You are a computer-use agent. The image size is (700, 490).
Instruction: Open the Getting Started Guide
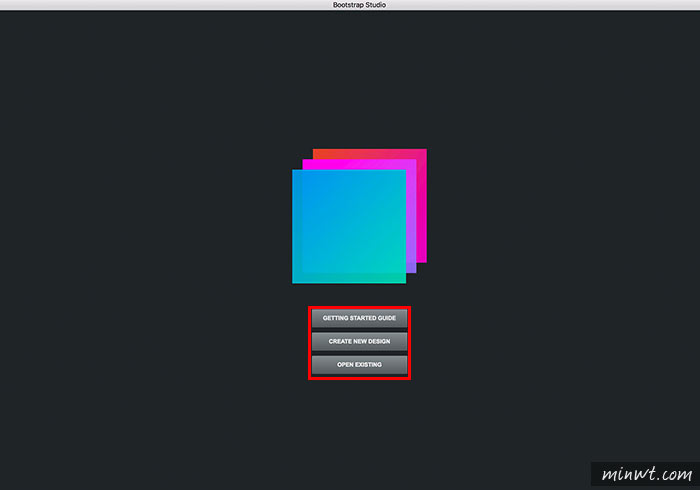pos(359,318)
